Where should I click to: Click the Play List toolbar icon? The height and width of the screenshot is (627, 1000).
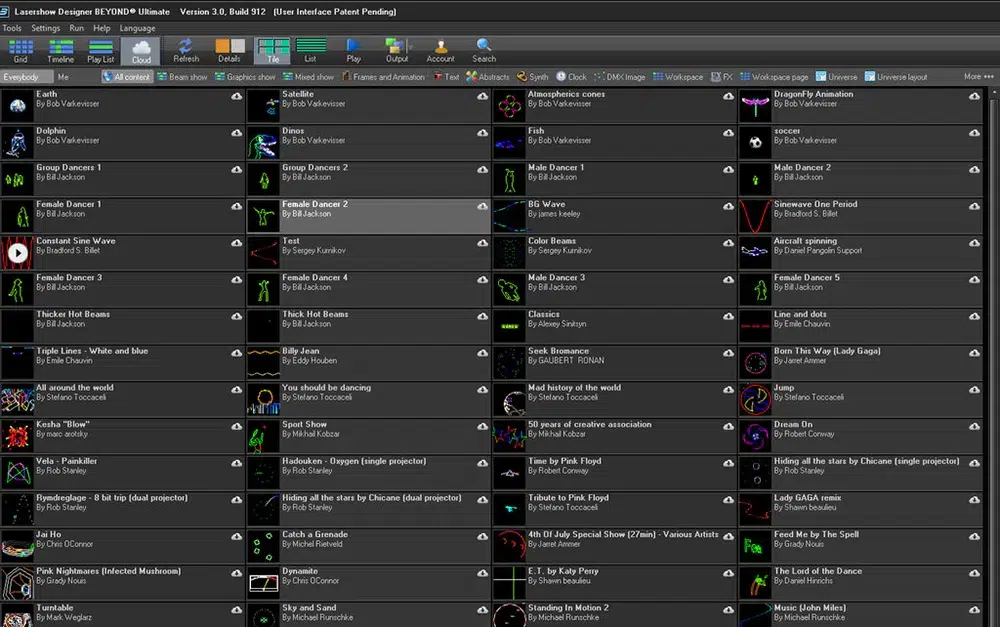click(x=100, y=50)
